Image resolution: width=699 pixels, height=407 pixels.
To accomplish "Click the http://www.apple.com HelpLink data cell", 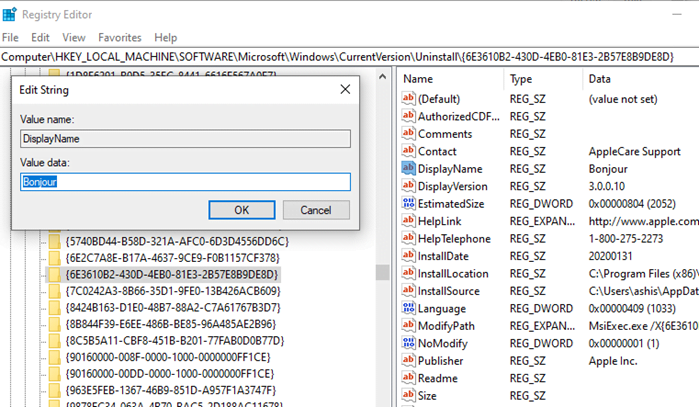I will 644,221.
